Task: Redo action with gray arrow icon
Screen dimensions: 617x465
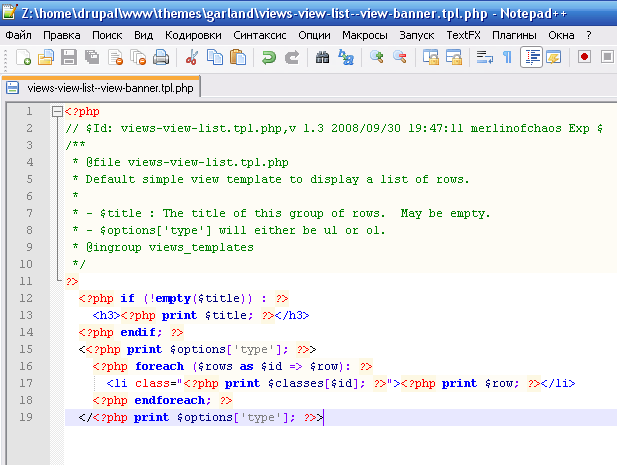Action: coord(292,57)
